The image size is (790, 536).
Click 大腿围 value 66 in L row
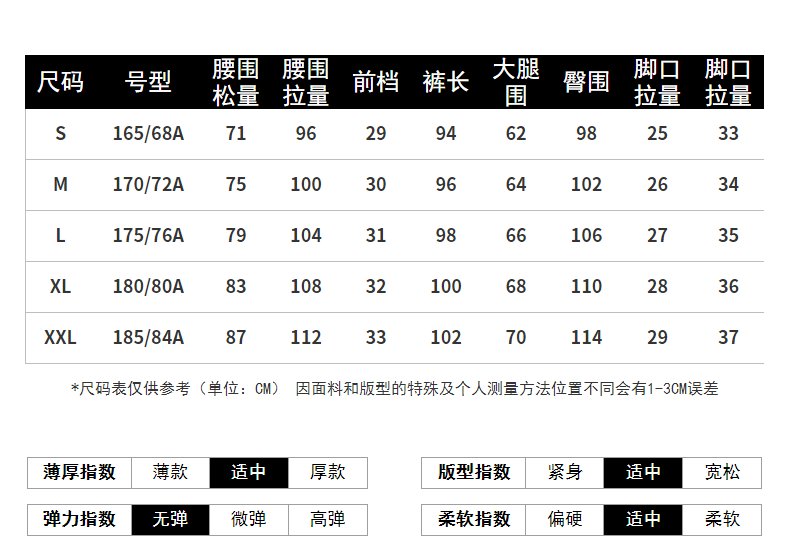point(516,236)
